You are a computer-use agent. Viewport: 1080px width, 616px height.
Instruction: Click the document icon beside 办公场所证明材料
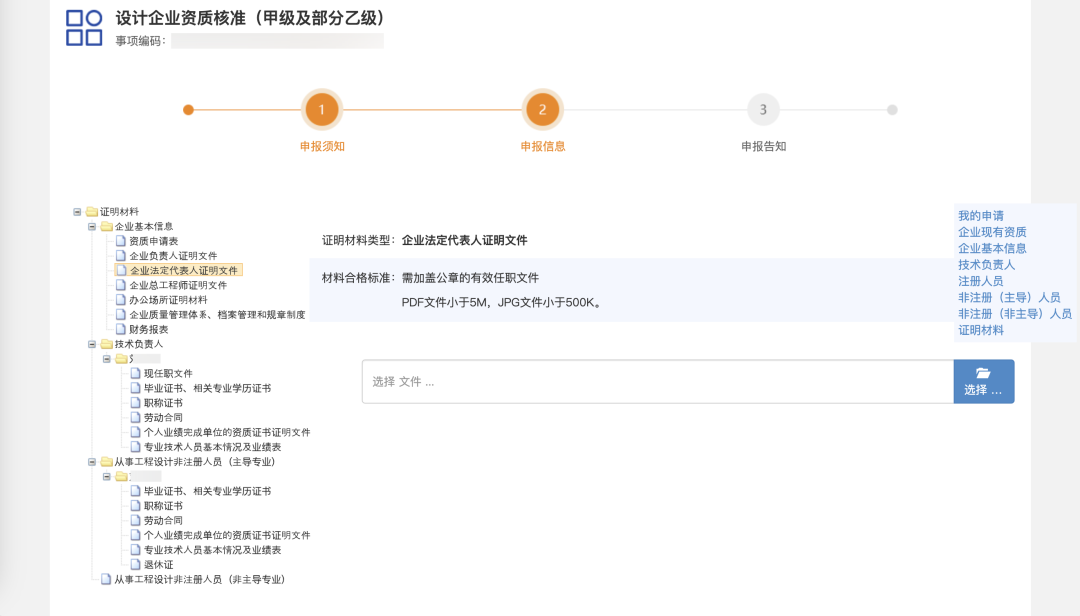point(120,297)
